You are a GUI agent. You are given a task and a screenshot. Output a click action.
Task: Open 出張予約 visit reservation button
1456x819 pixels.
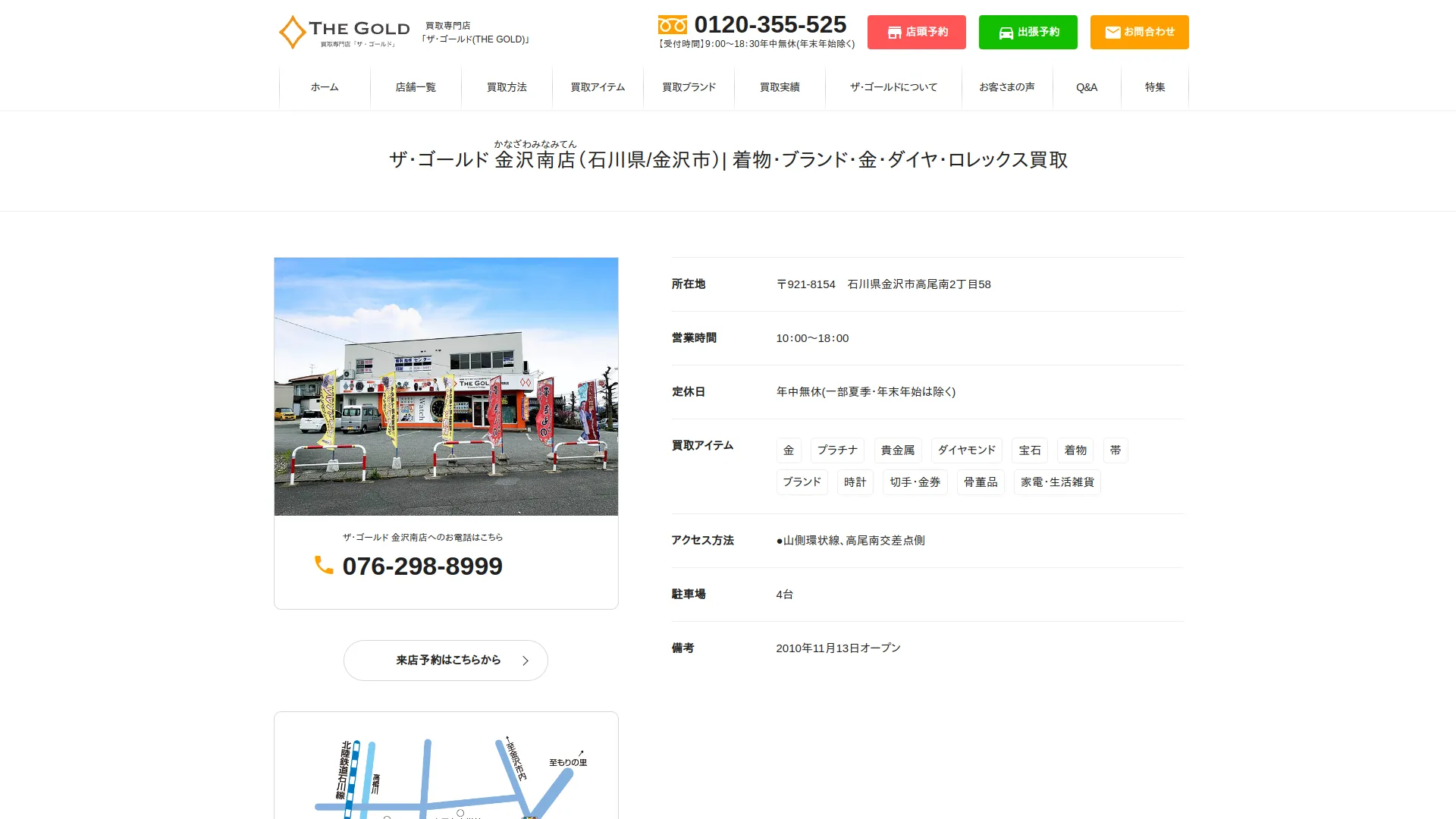pyautogui.click(x=1028, y=32)
